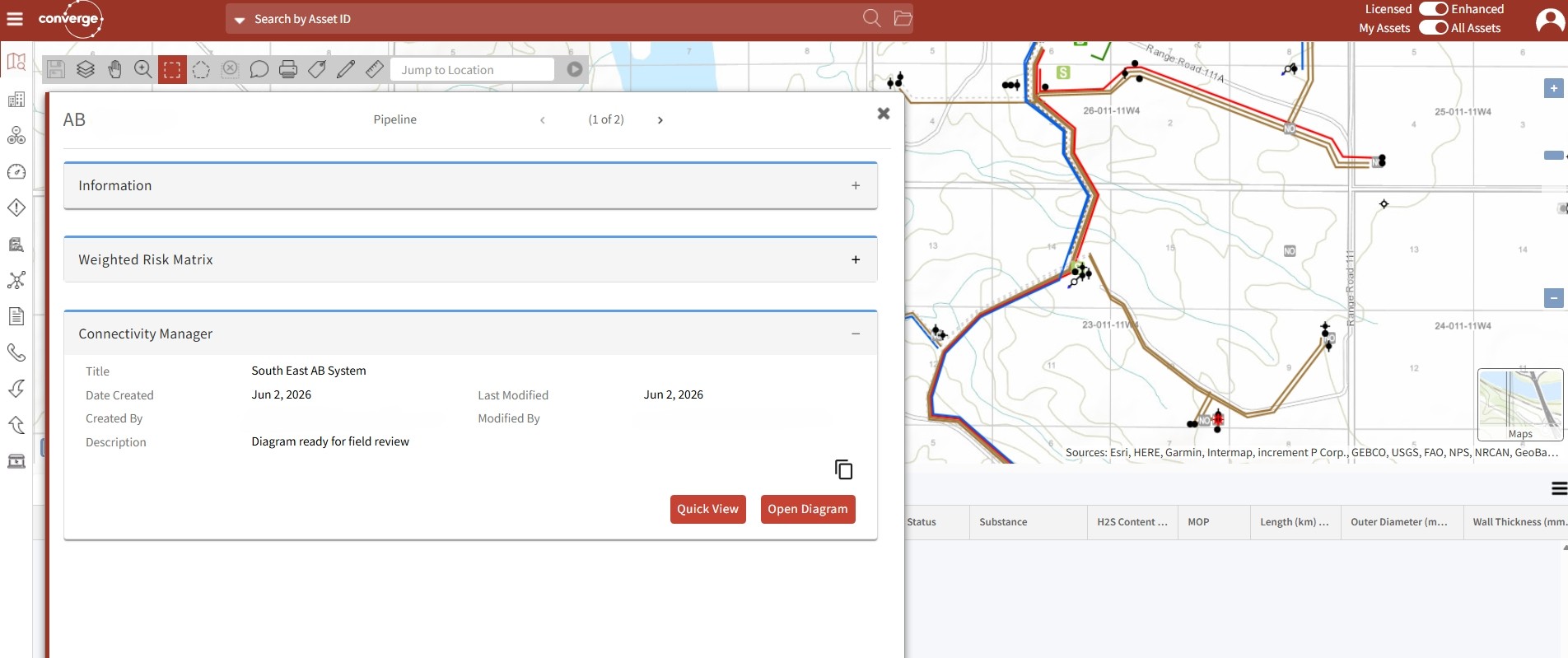Click the Open Diagram button
This screenshot has width=1568, height=658.
click(808, 509)
